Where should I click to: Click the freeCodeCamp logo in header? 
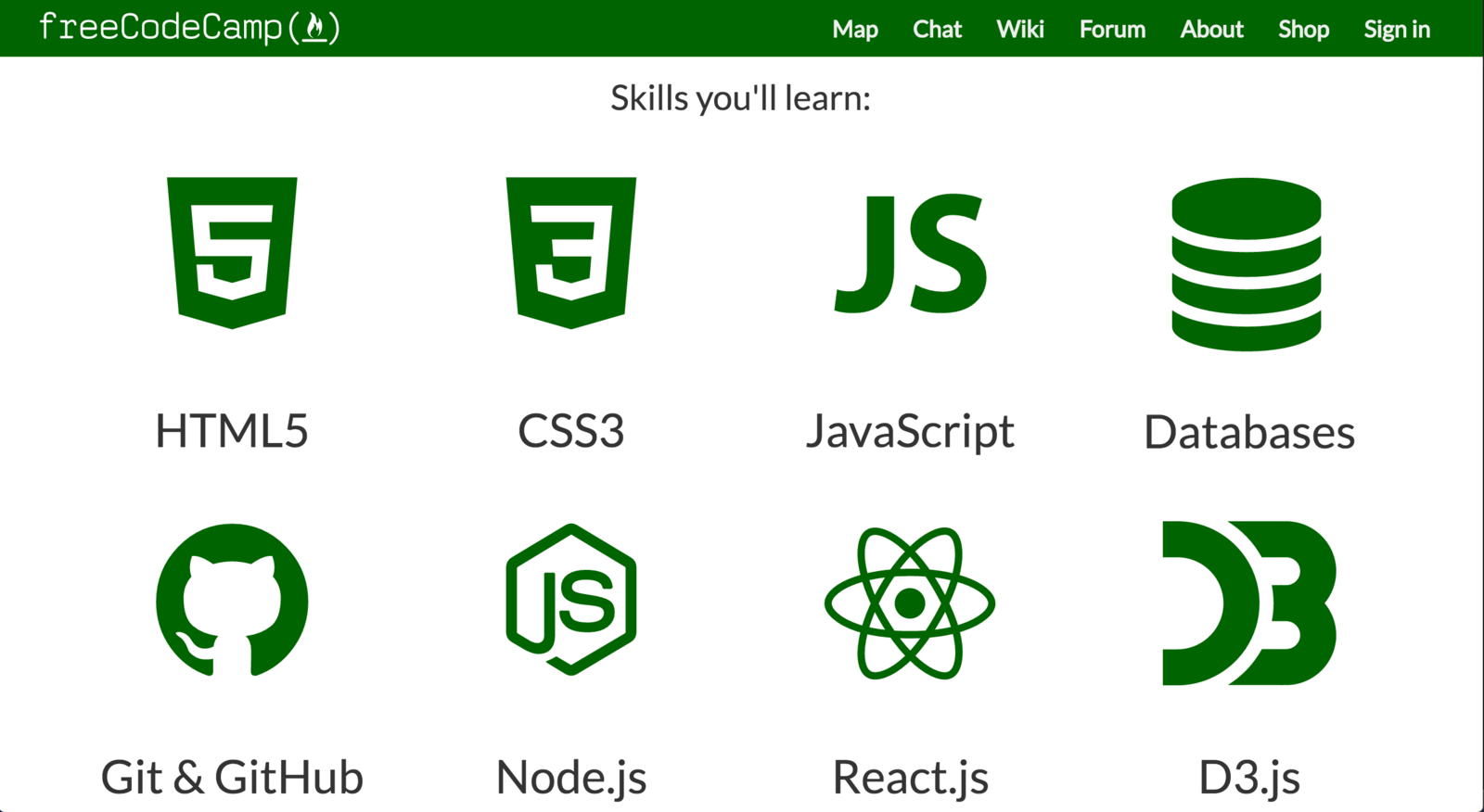[190, 28]
